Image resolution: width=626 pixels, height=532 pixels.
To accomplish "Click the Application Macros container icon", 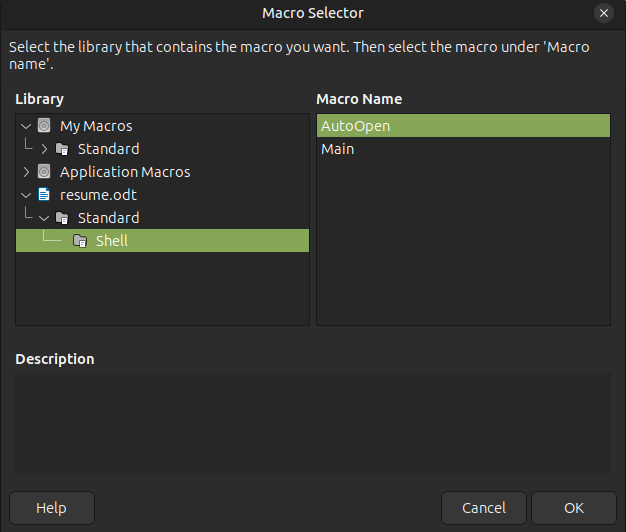I will (44, 172).
